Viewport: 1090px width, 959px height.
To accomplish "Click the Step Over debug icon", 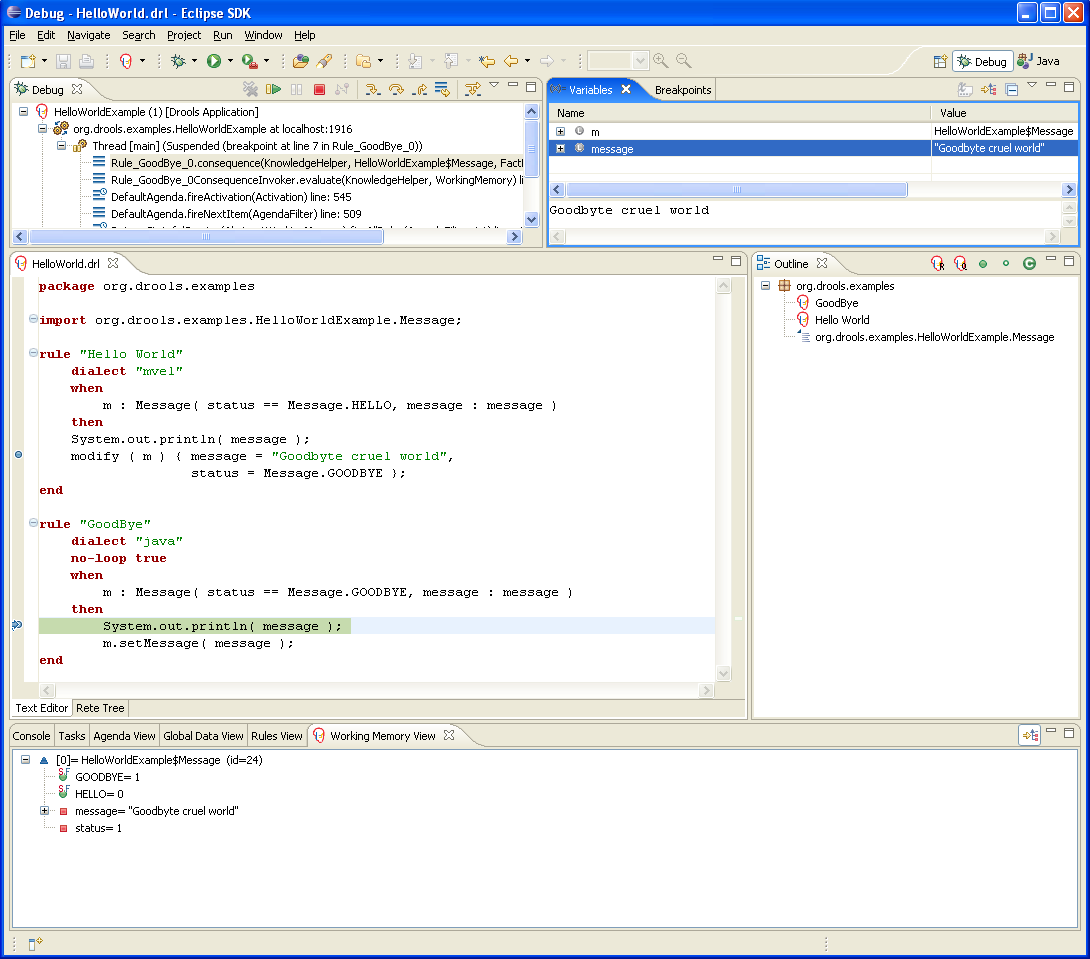I will [396, 90].
